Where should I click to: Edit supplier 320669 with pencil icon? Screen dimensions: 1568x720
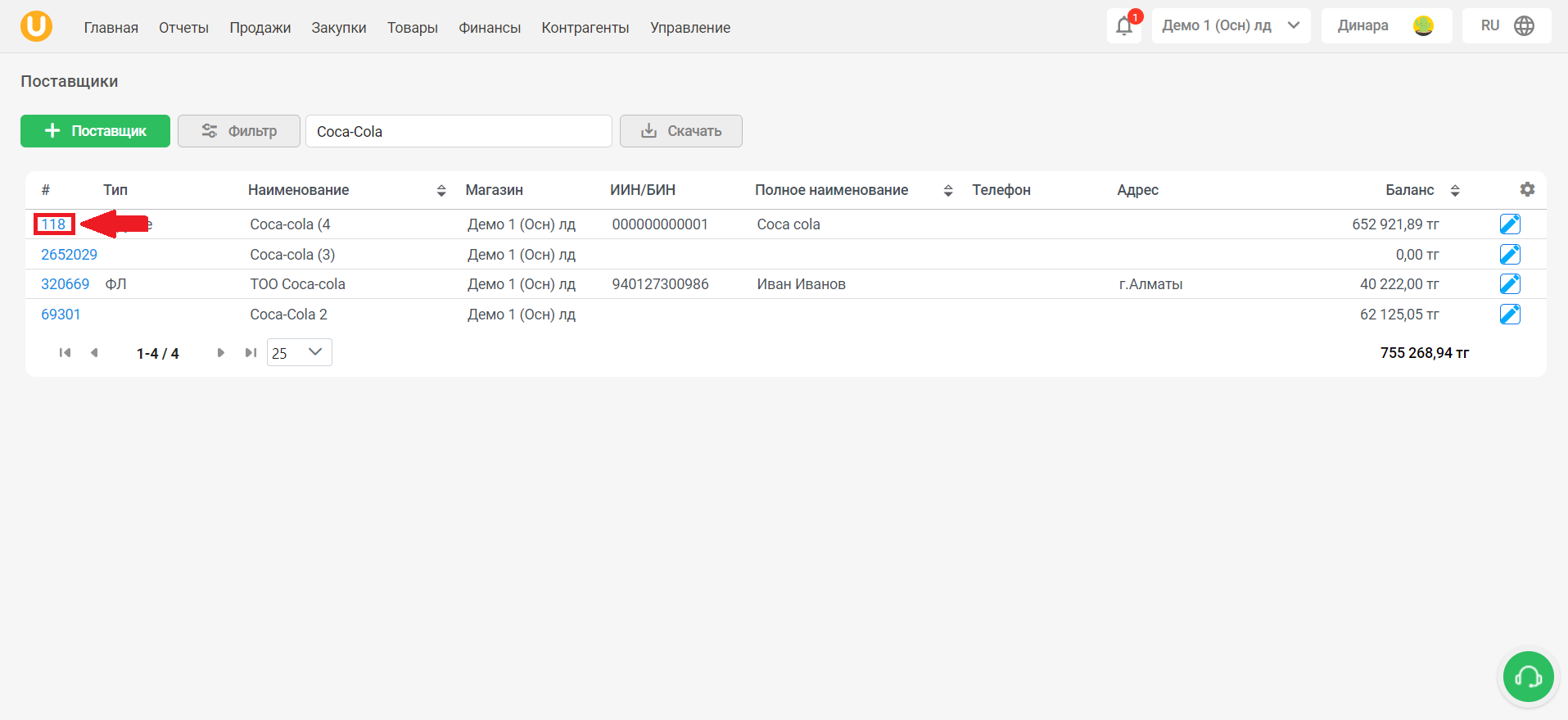click(1510, 284)
